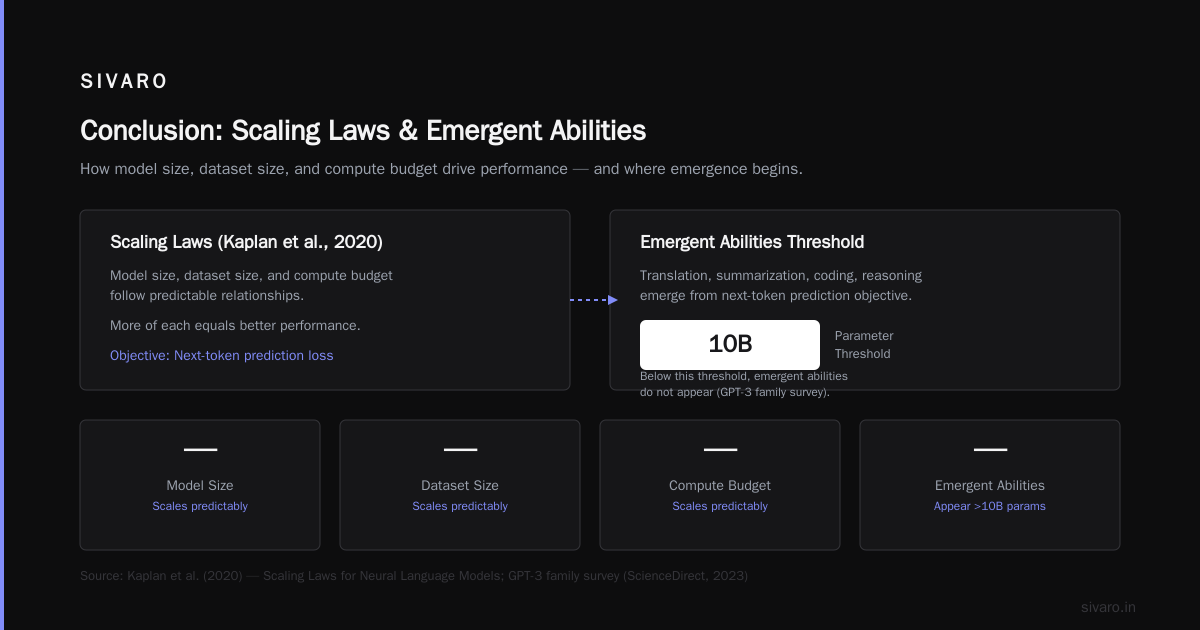Viewport: 1200px width, 630px height.
Task: Click the dashed arrow between cards
Action: 594,299
